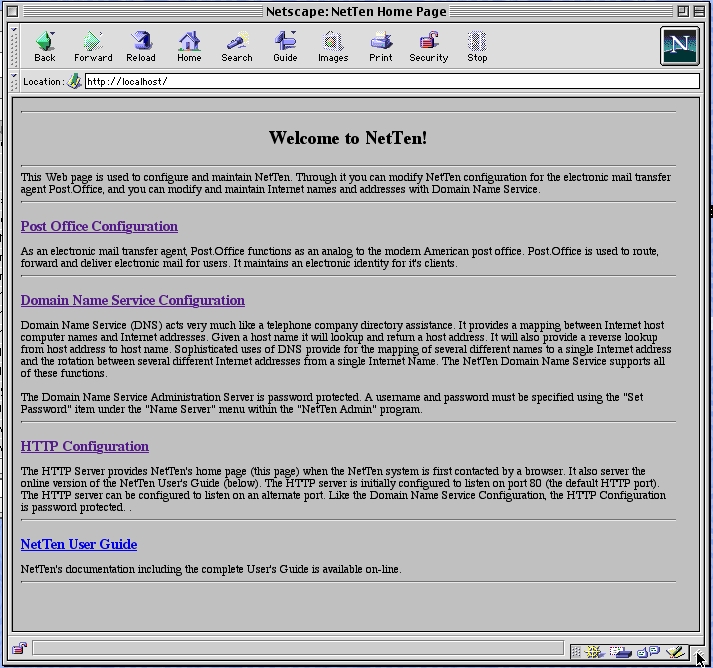713x668 pixels.
Task: Click paragraph starting "This Web page is used"
Action: point(346,183)
